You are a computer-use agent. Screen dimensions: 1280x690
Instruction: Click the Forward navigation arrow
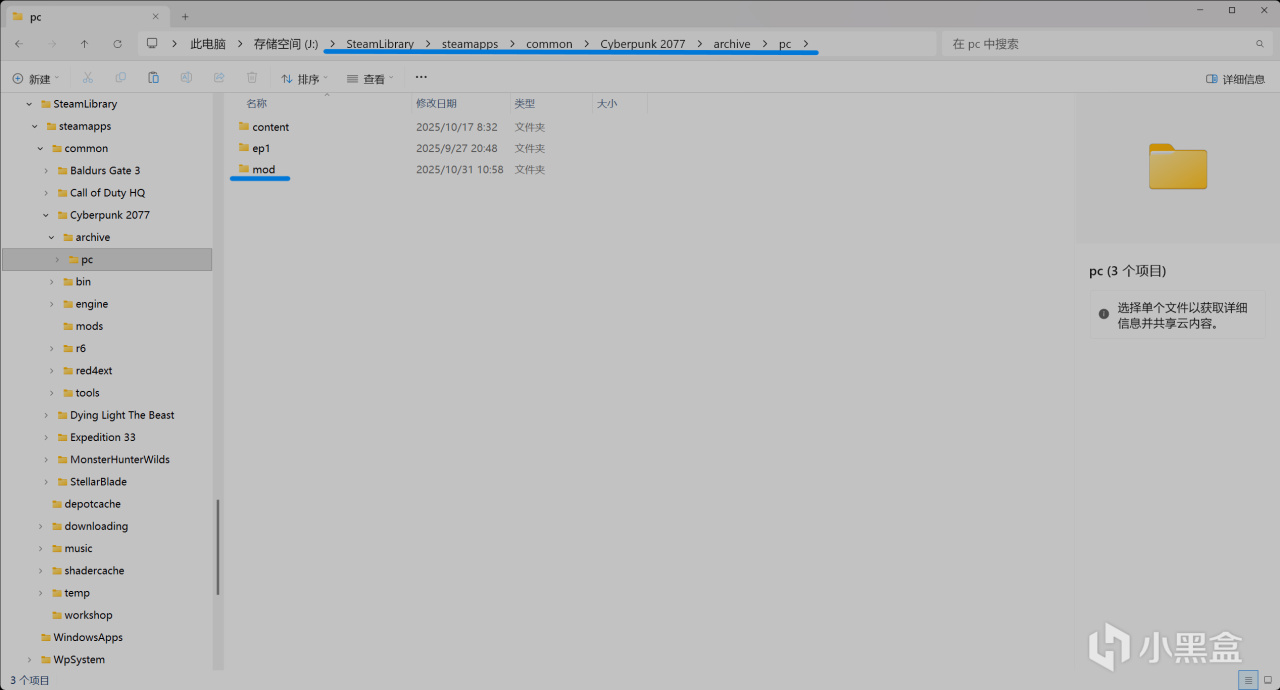click(53, 44)
